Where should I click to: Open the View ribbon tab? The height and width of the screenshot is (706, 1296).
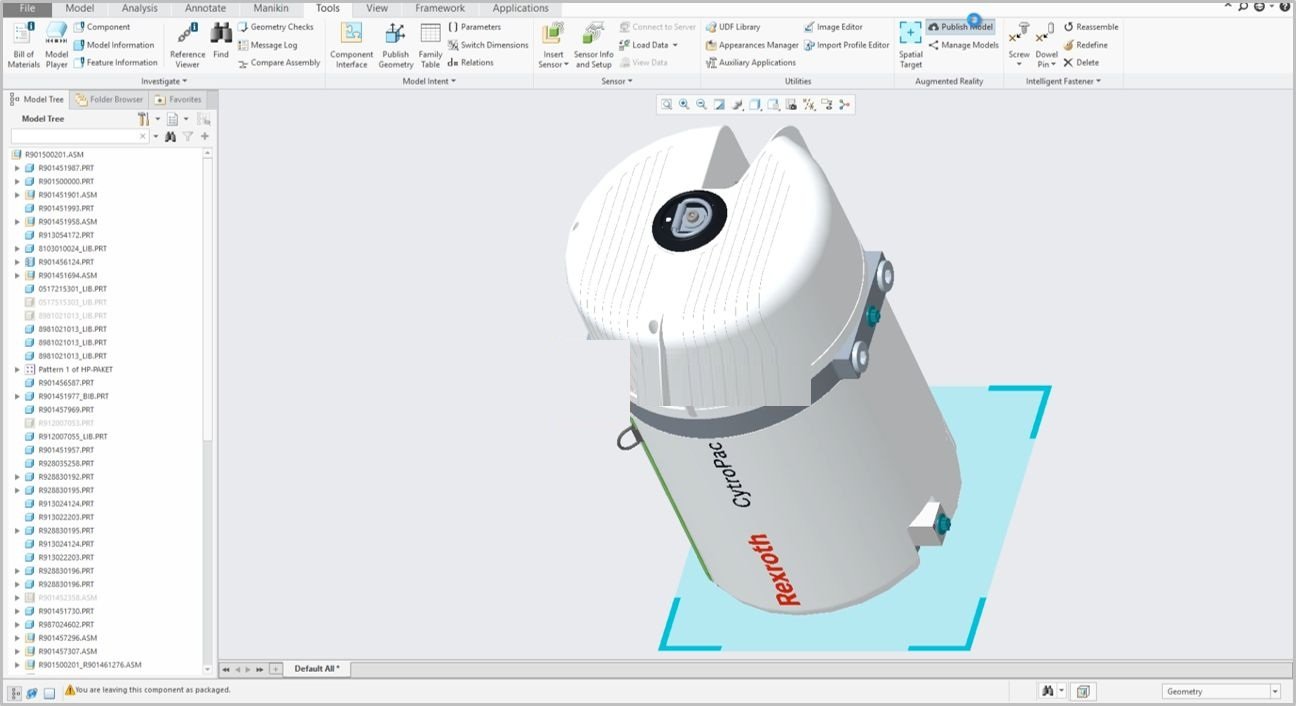pyautogui.click(x=377, y=8)
